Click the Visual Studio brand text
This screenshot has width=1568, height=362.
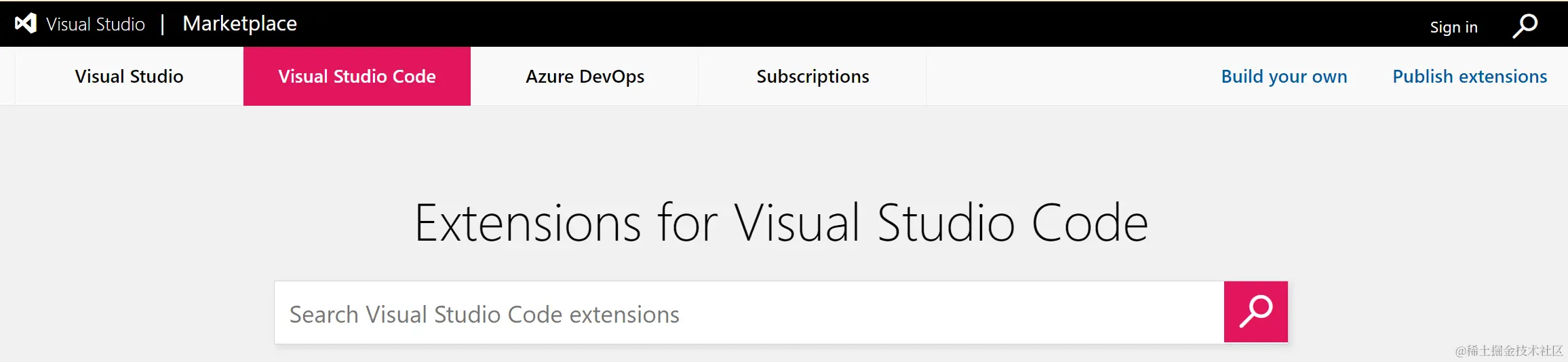(96, 24)
